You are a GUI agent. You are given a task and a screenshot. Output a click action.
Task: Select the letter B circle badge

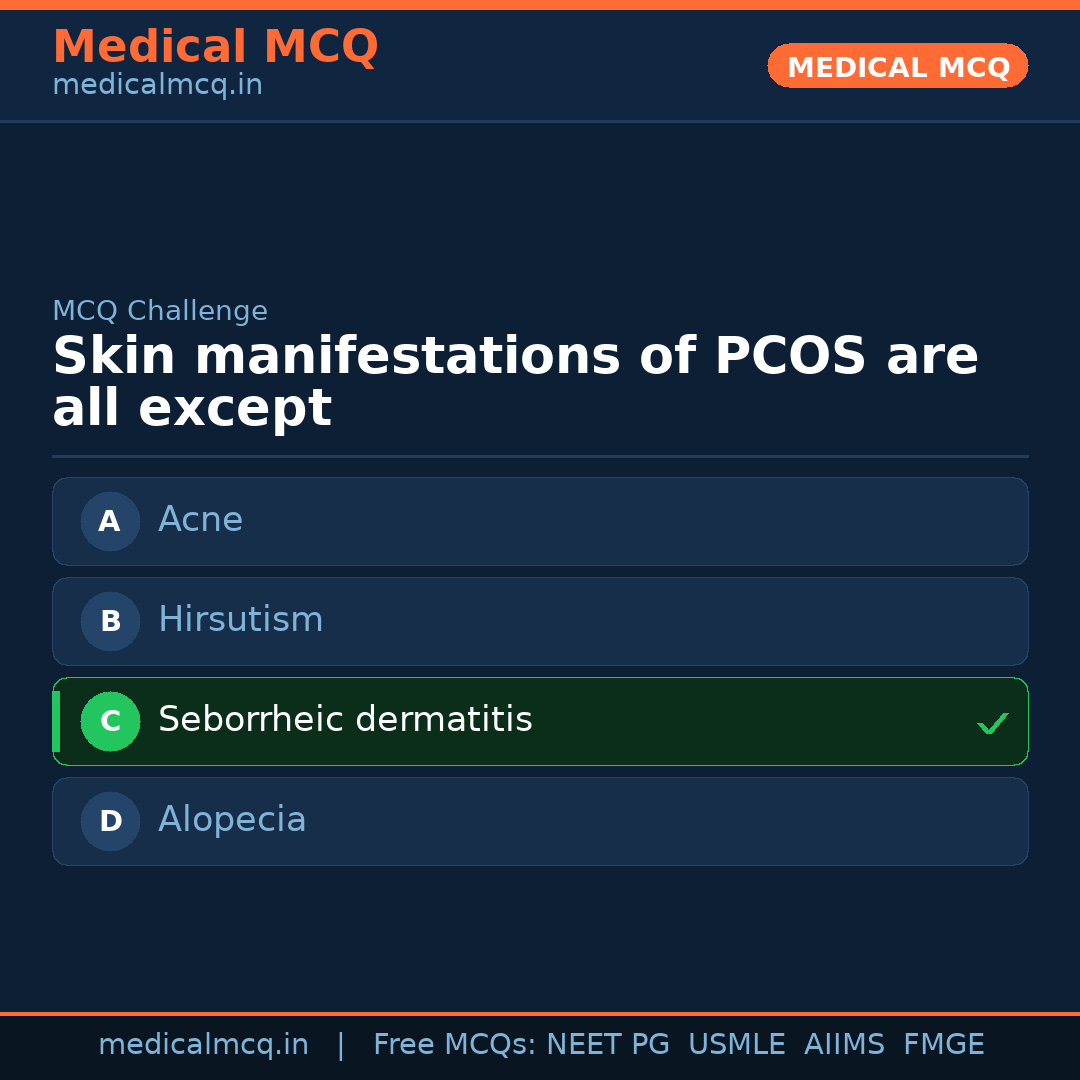coord(110,621)
